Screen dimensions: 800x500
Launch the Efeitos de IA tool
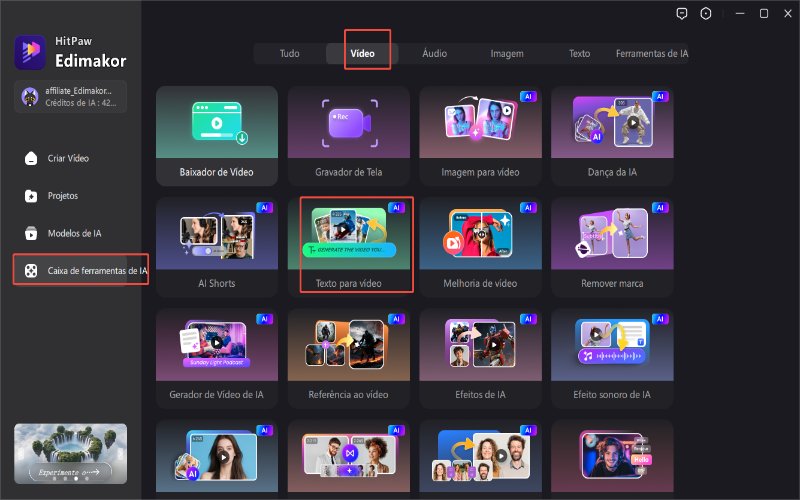[x=480, y=358]
